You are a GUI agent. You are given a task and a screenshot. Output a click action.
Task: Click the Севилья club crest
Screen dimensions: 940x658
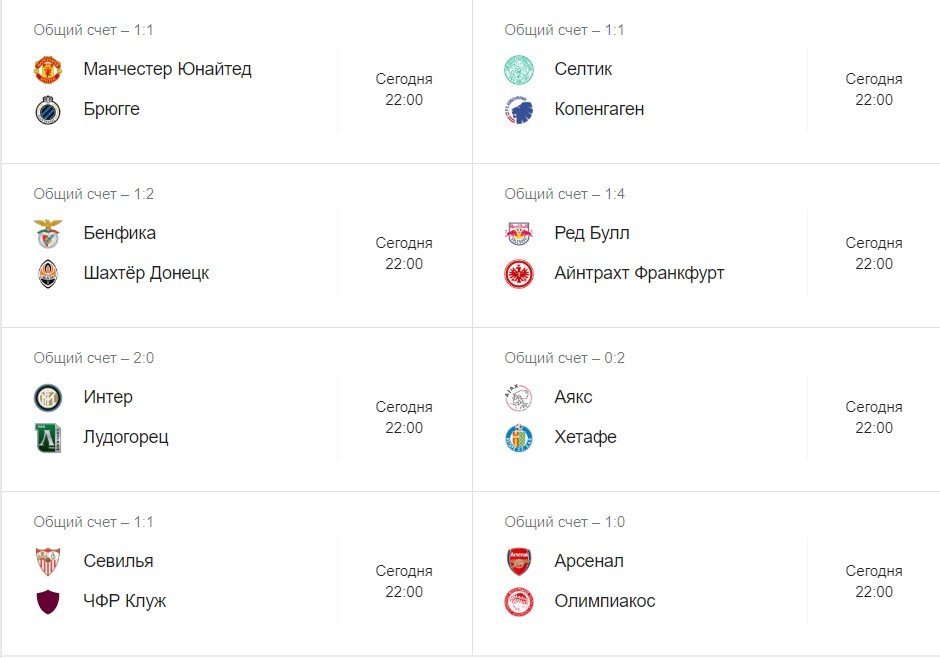click(x=48, y=561)
